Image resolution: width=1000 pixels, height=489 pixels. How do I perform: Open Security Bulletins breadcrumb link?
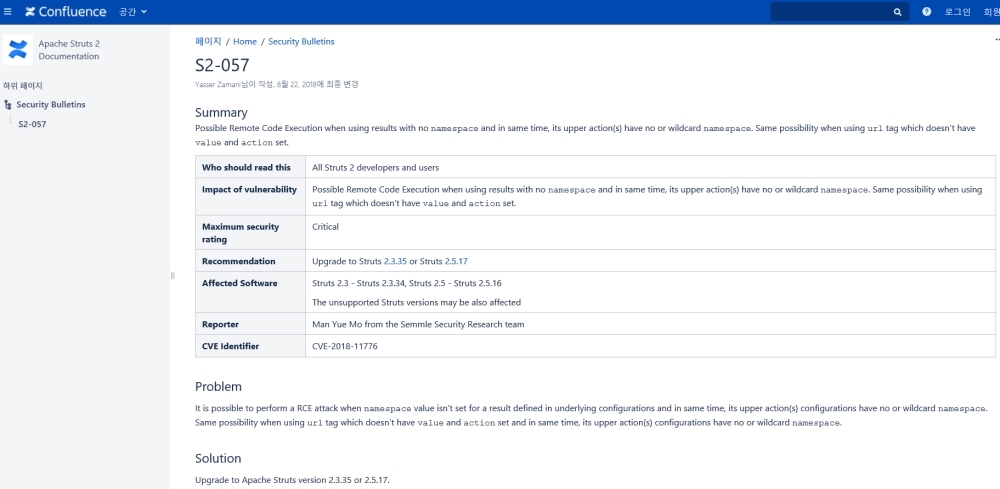tap(301, 41)
